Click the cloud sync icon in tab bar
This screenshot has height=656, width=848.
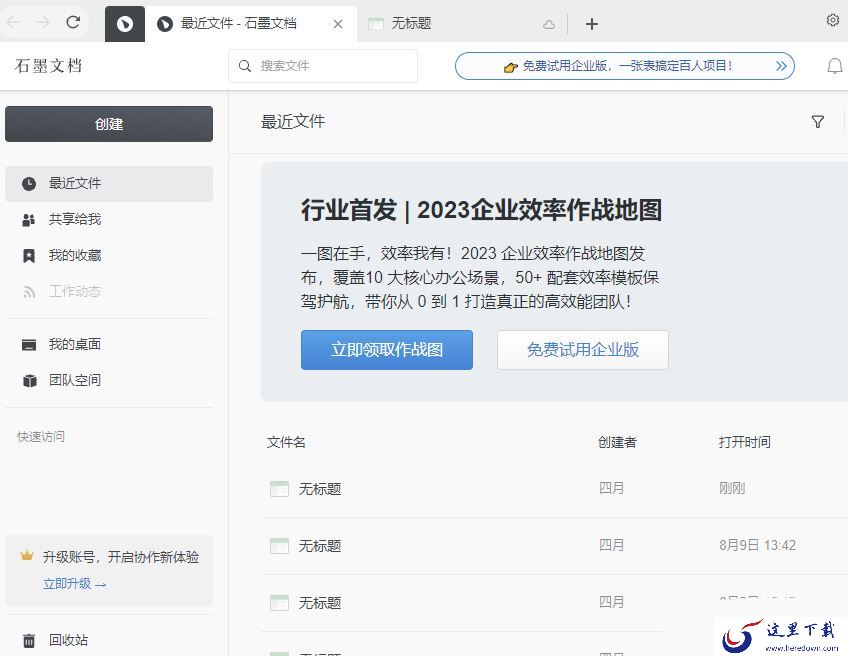tap(549, 24)
